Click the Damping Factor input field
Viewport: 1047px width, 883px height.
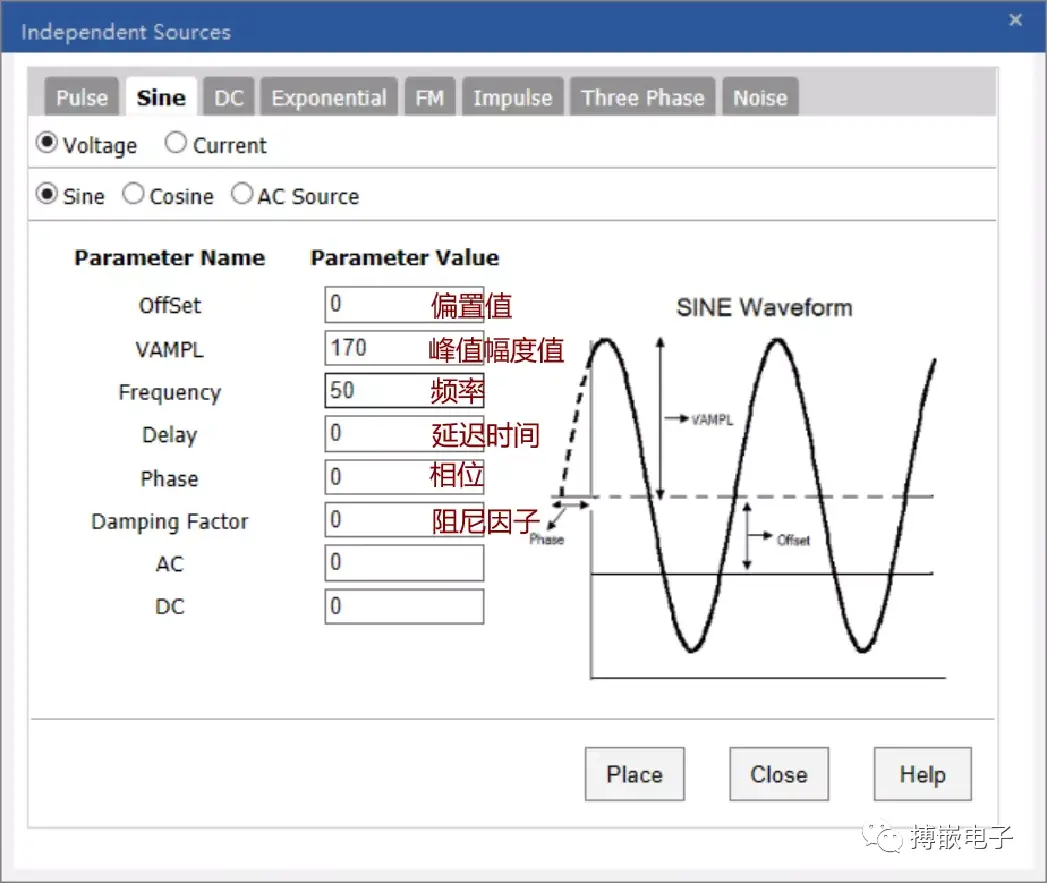coord(404,520)
